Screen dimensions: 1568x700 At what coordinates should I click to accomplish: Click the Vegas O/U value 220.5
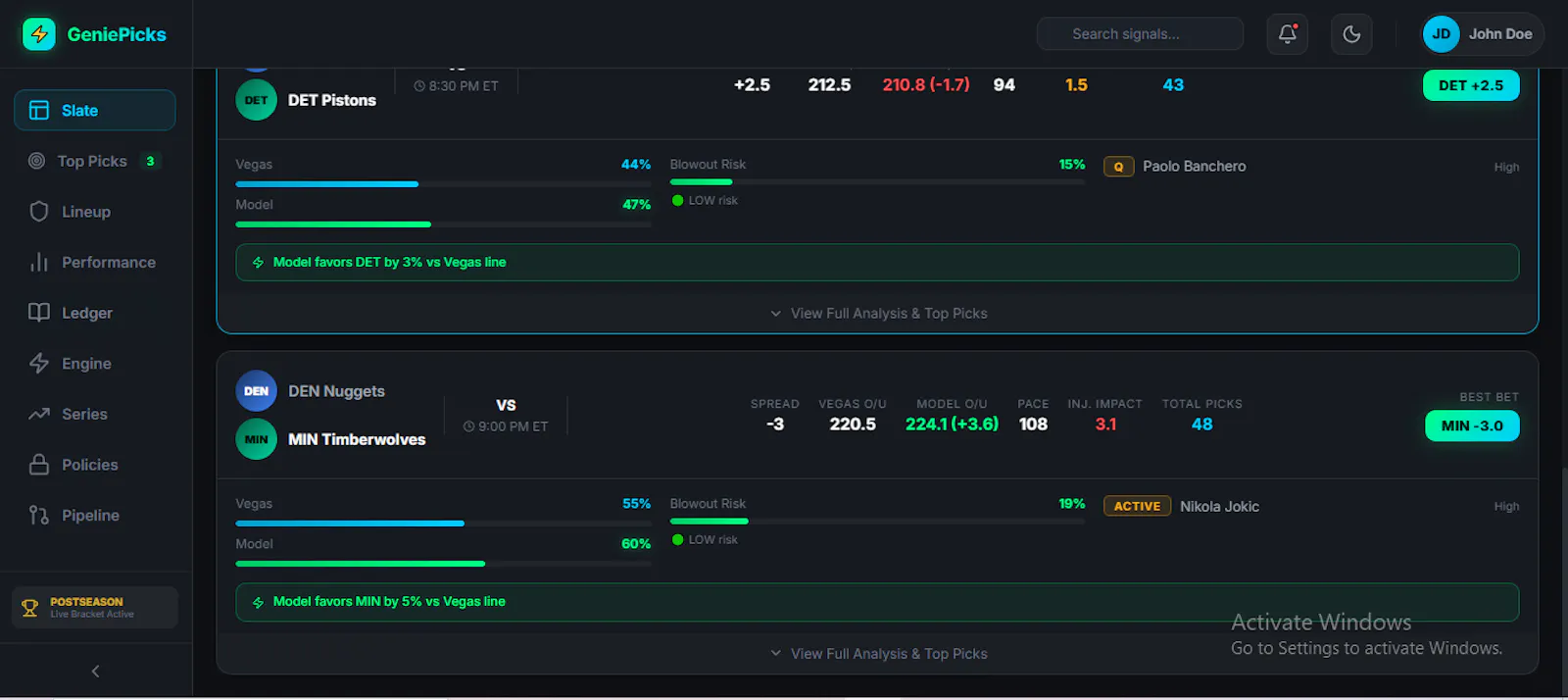853,425
